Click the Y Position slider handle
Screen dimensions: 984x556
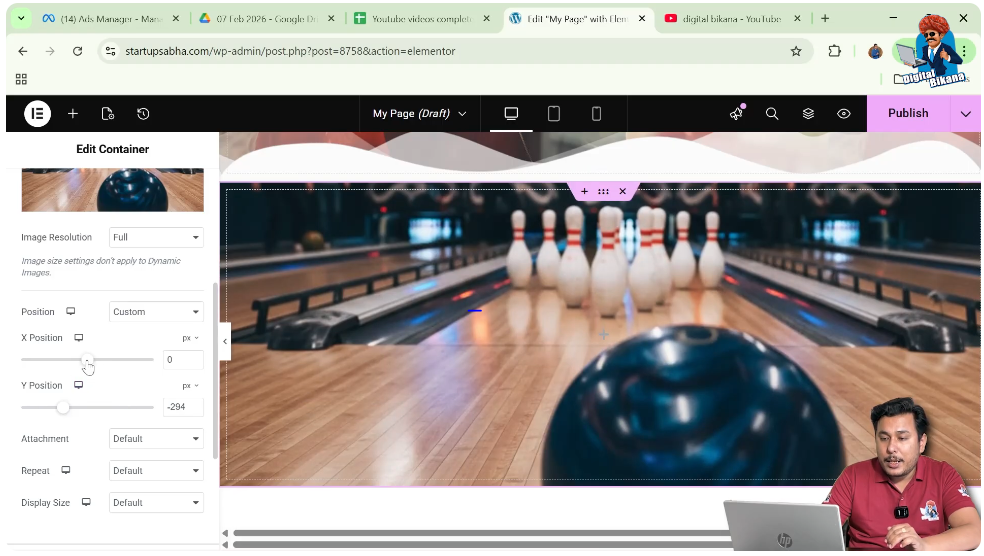point(63,407)
